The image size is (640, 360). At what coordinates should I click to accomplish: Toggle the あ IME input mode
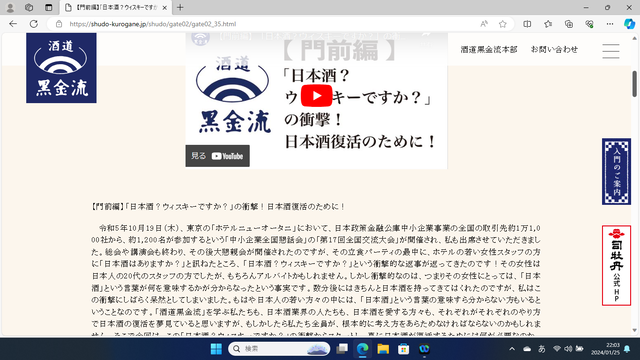coord(542,349)
